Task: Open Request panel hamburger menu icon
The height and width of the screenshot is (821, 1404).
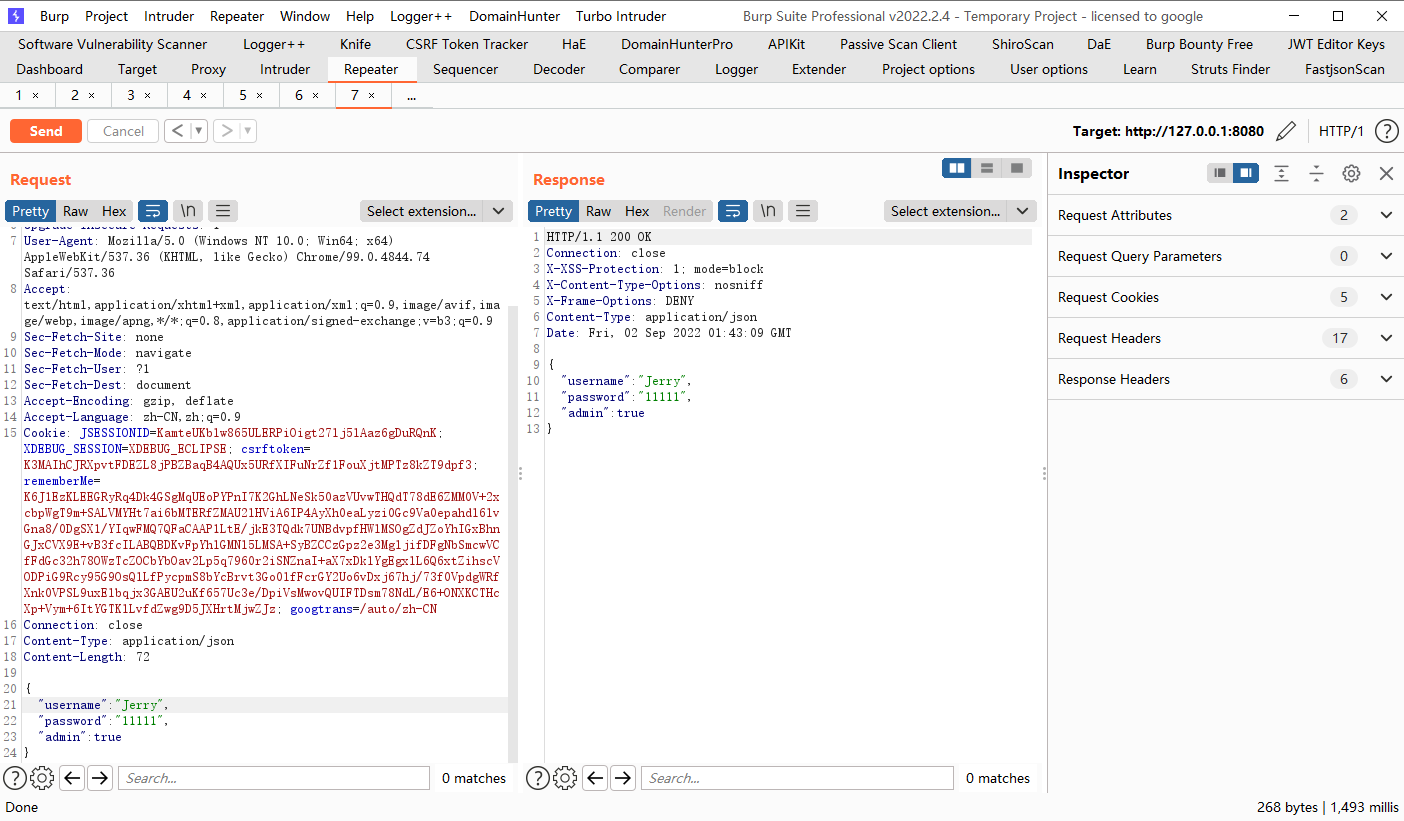Action: point(222,211)
